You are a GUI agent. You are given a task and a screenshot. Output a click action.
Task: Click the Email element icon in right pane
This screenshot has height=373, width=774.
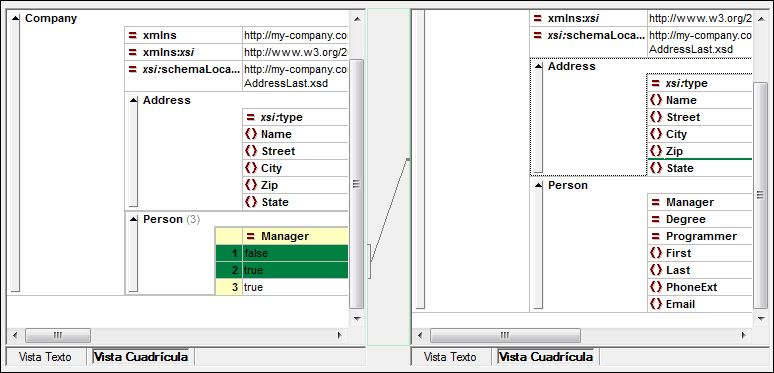[656, 304]
